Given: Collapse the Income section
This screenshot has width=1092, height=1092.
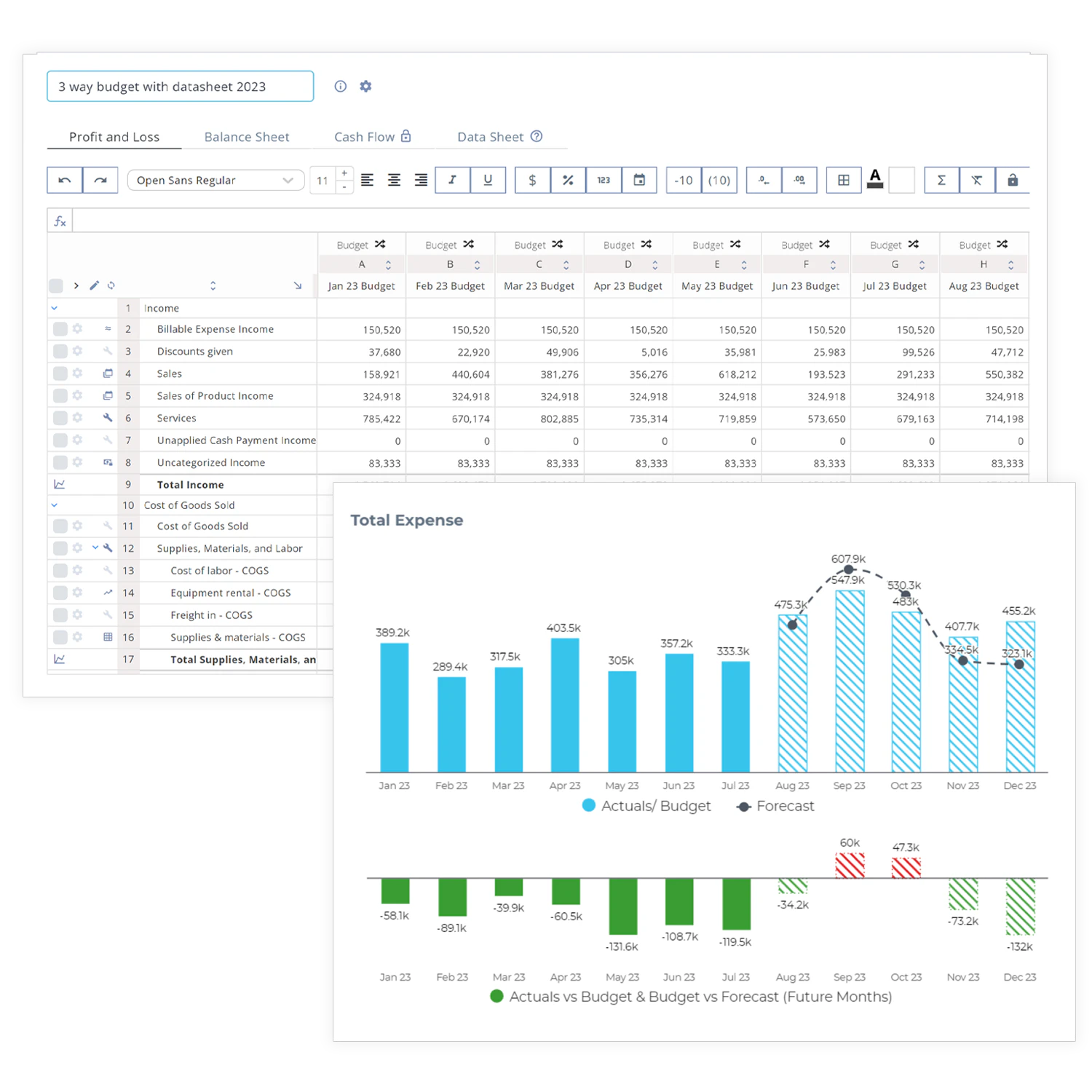Looking at the screenshot, I should pyautogui.click(x=54, y=308).
